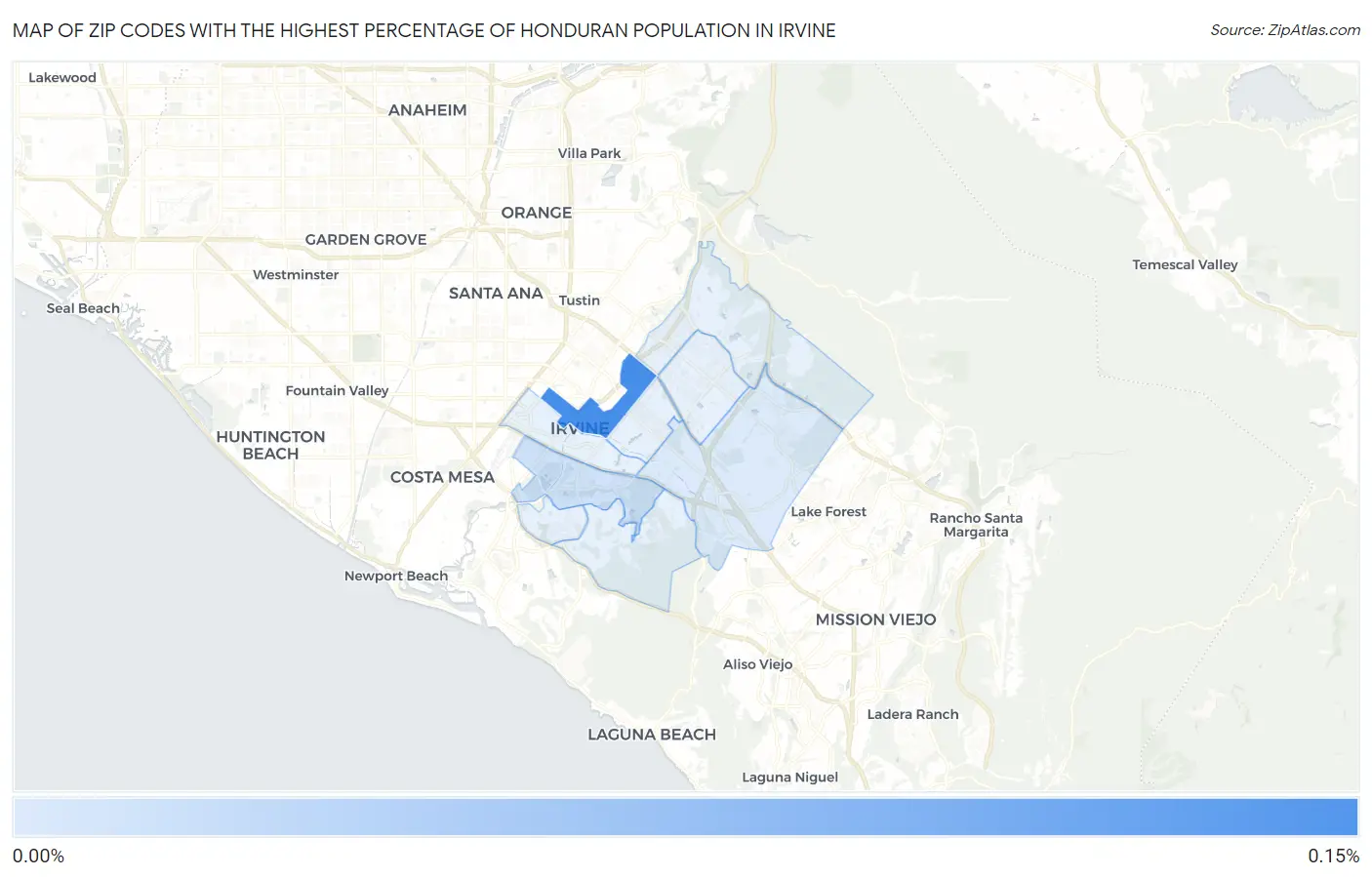Click the MISSION VIEJO city label
The height and width of the screenshot is (877, 1372).
tap(875, 619)
